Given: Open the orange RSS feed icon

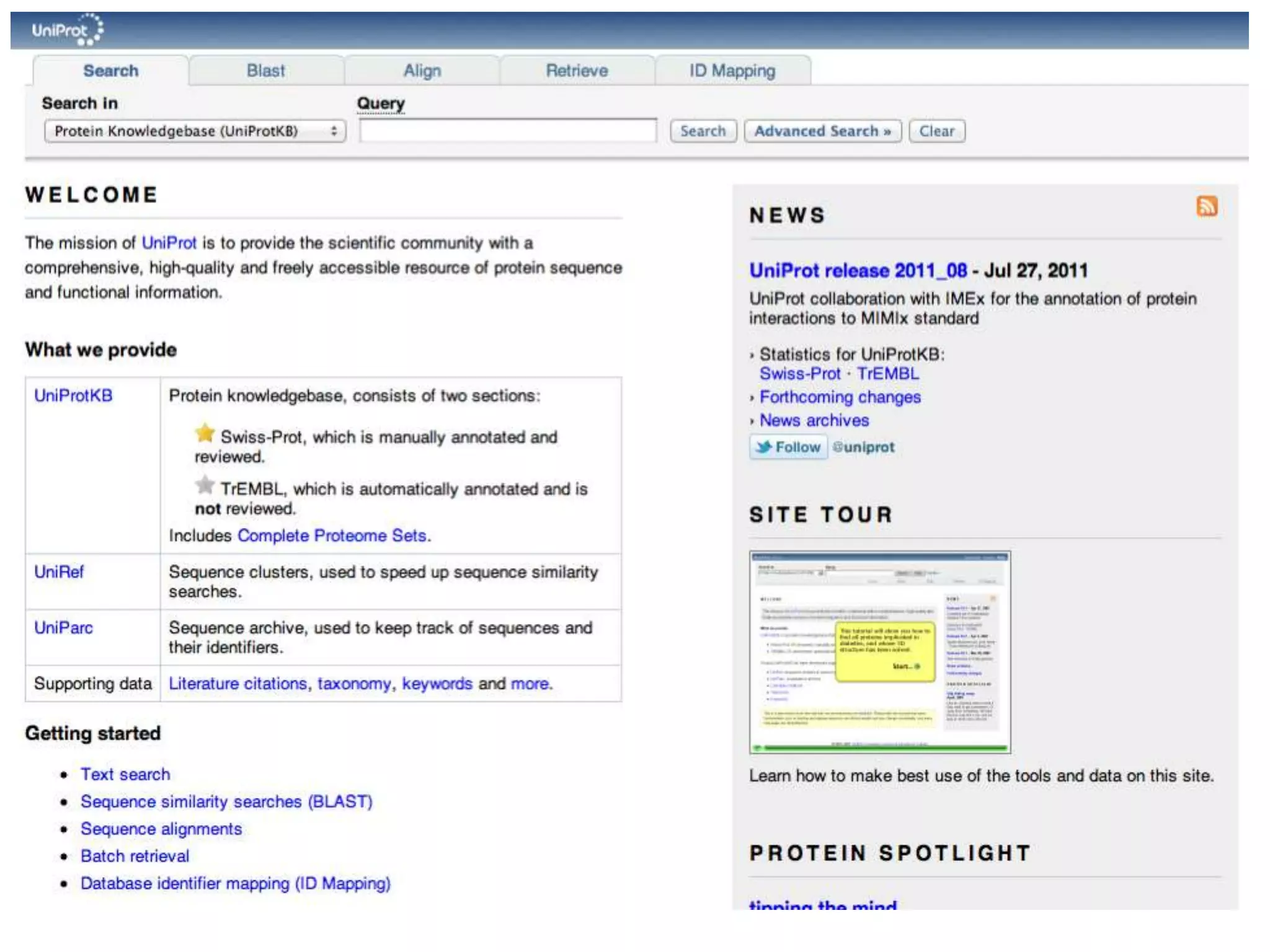Looking at the screenshot, I should point(1206,206).
